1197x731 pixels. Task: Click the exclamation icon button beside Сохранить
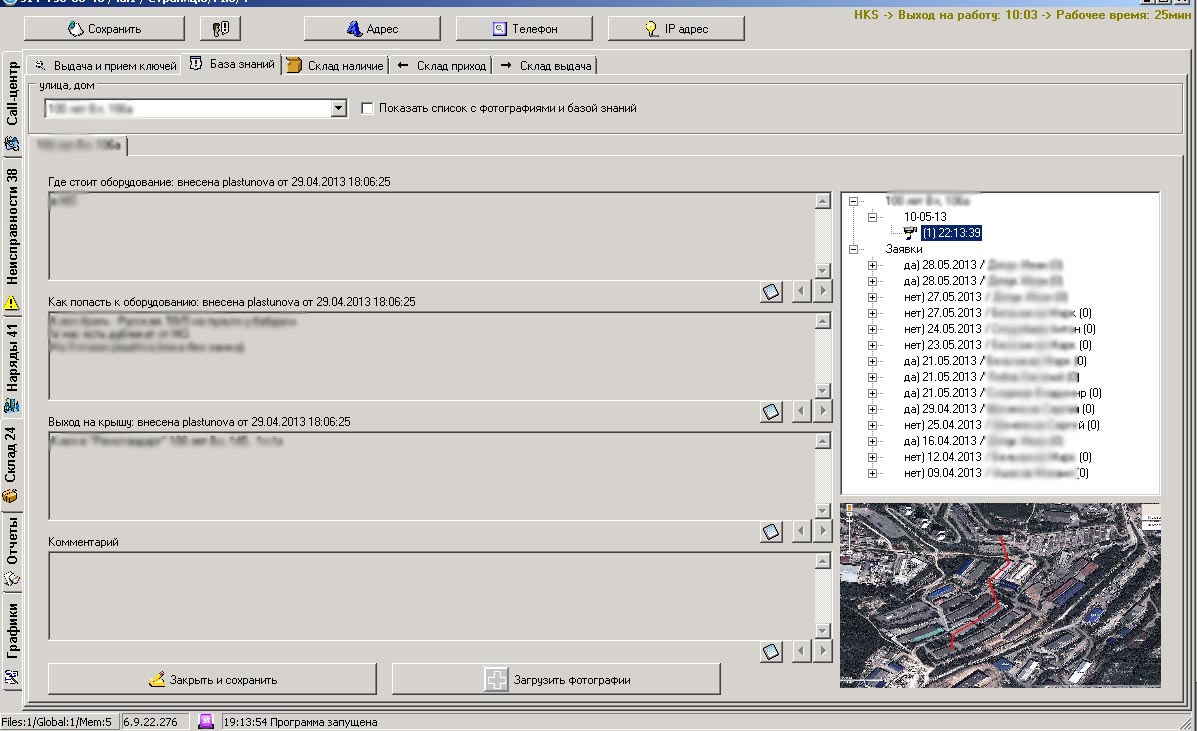tap(221, 29)
